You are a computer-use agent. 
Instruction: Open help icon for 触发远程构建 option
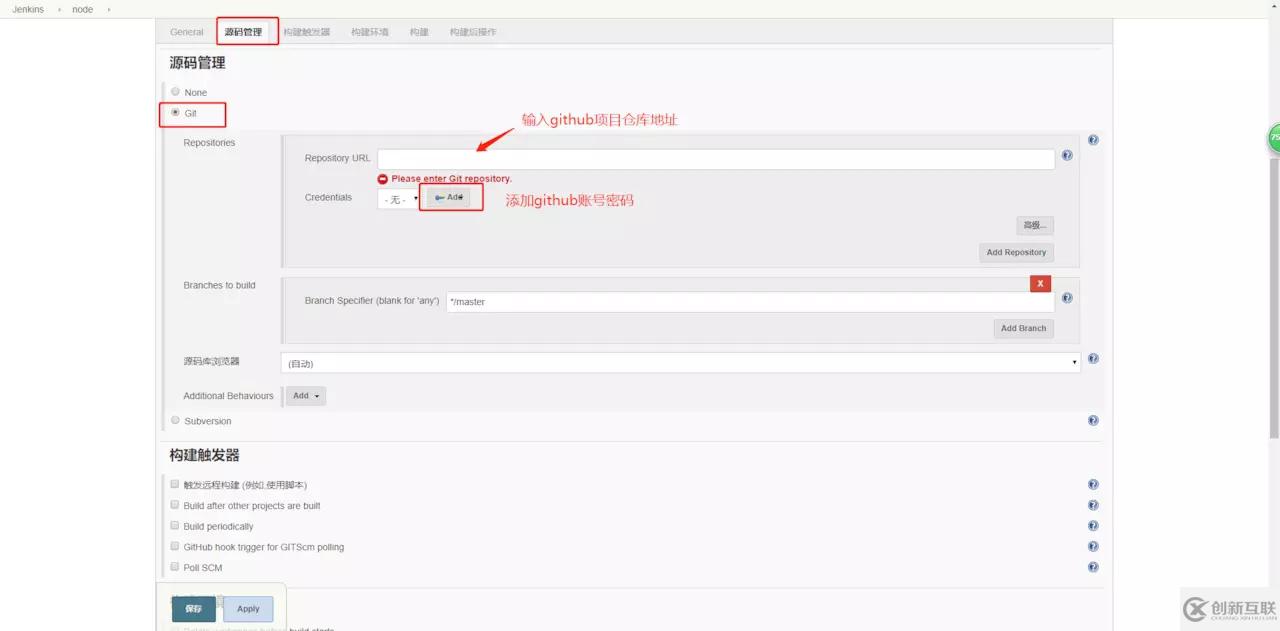coord(1093,485)
